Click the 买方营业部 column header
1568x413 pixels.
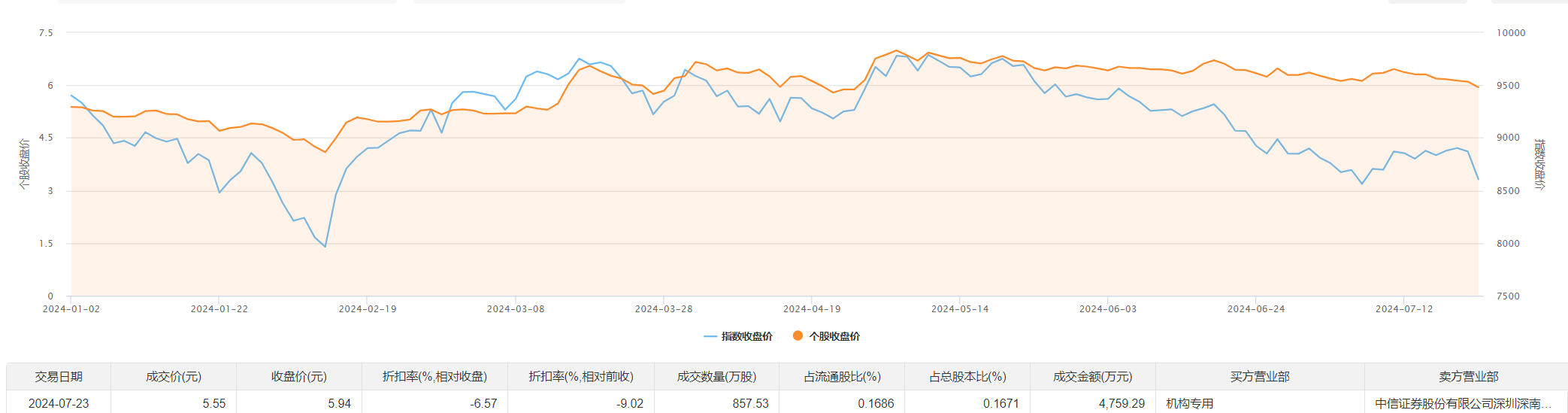pyautogui.click(x=1260, y=377)
